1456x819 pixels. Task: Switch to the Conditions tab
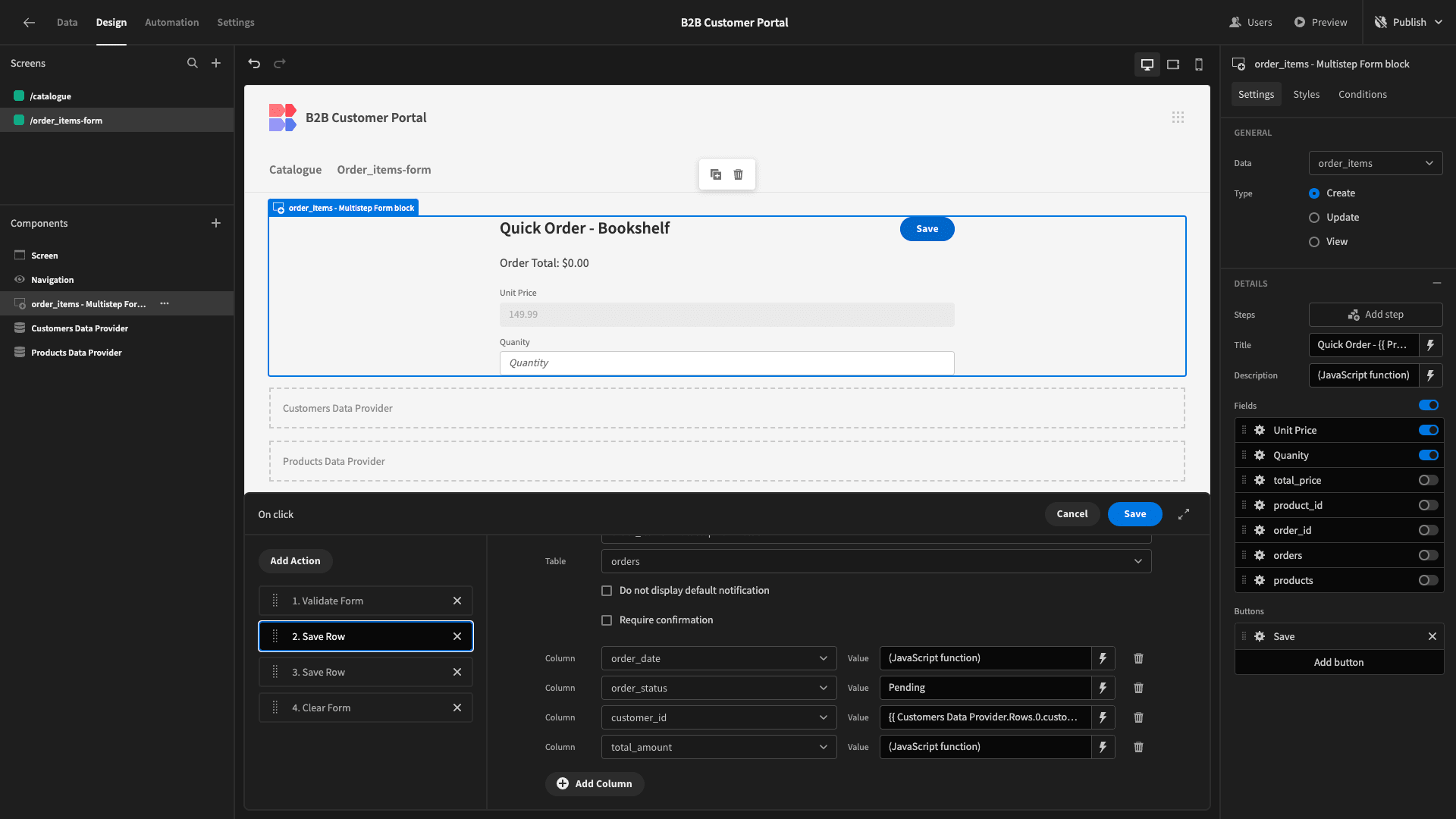pos(1362,94)
